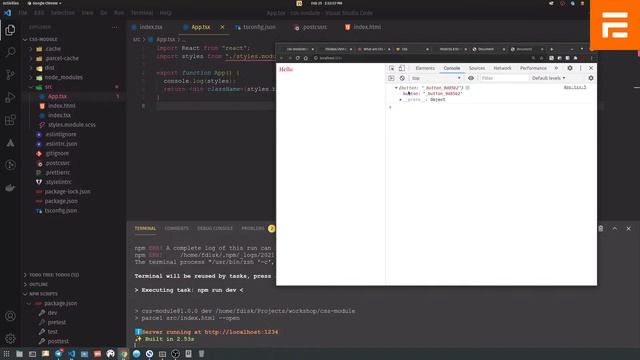Click the App.tsx:3 source link
The image size is (640, 360).
tap(575, 87)
